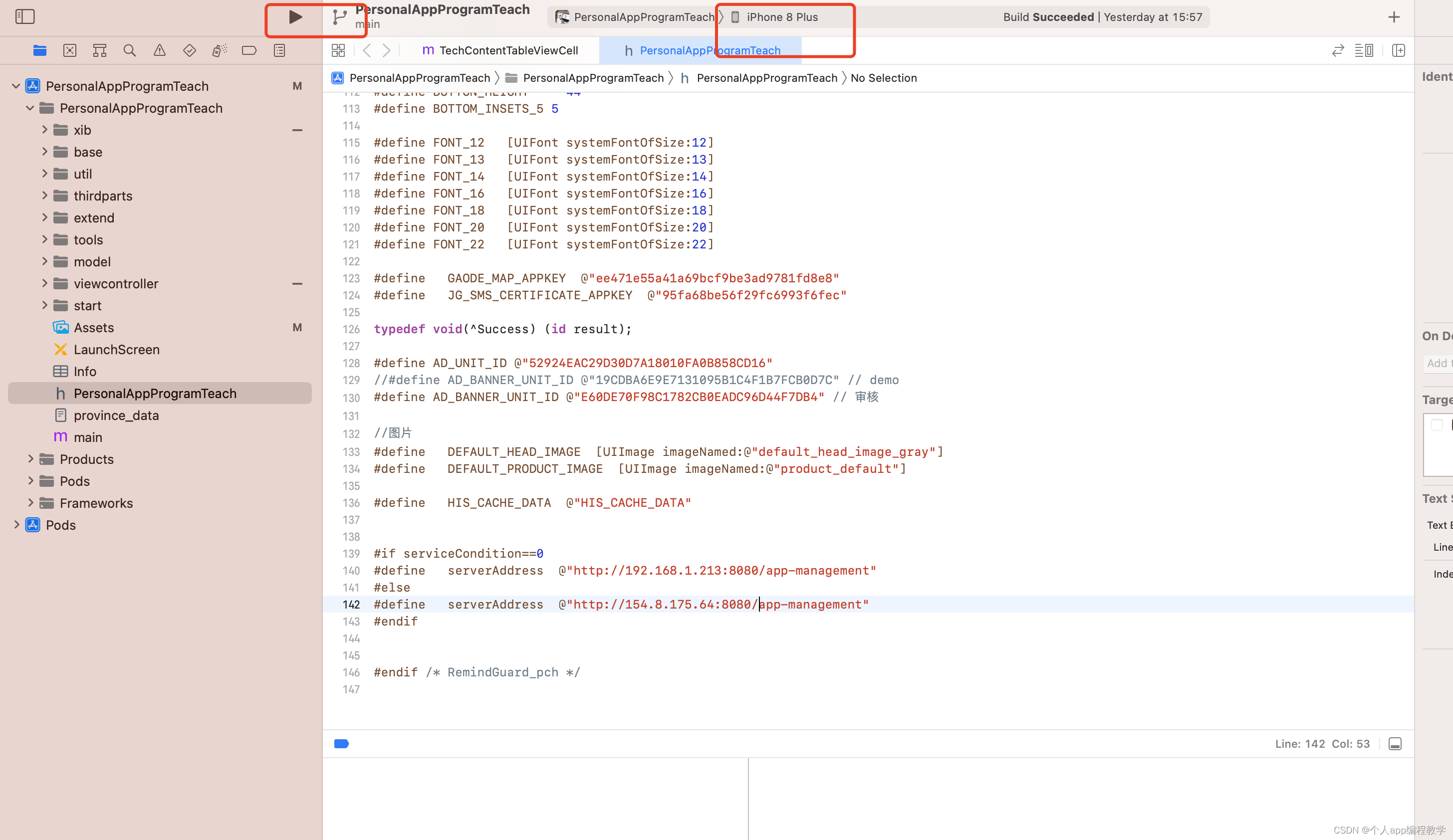Expand the util folder
The height and width of the screenshot is (840, 1453).
44,174
